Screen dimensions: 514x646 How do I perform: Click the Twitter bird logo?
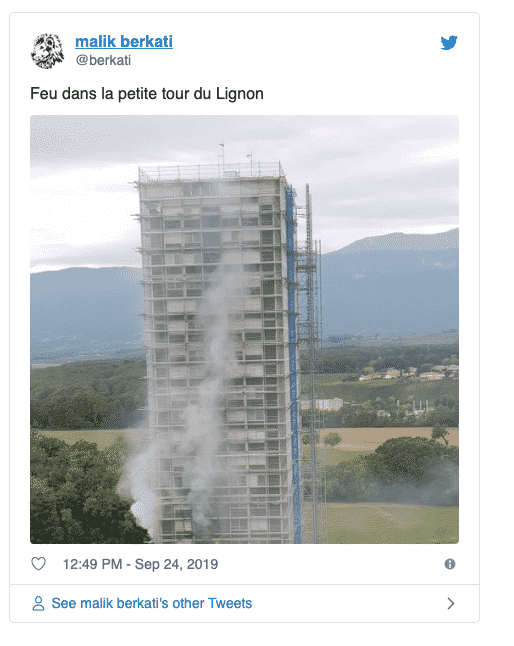[449, 43]
